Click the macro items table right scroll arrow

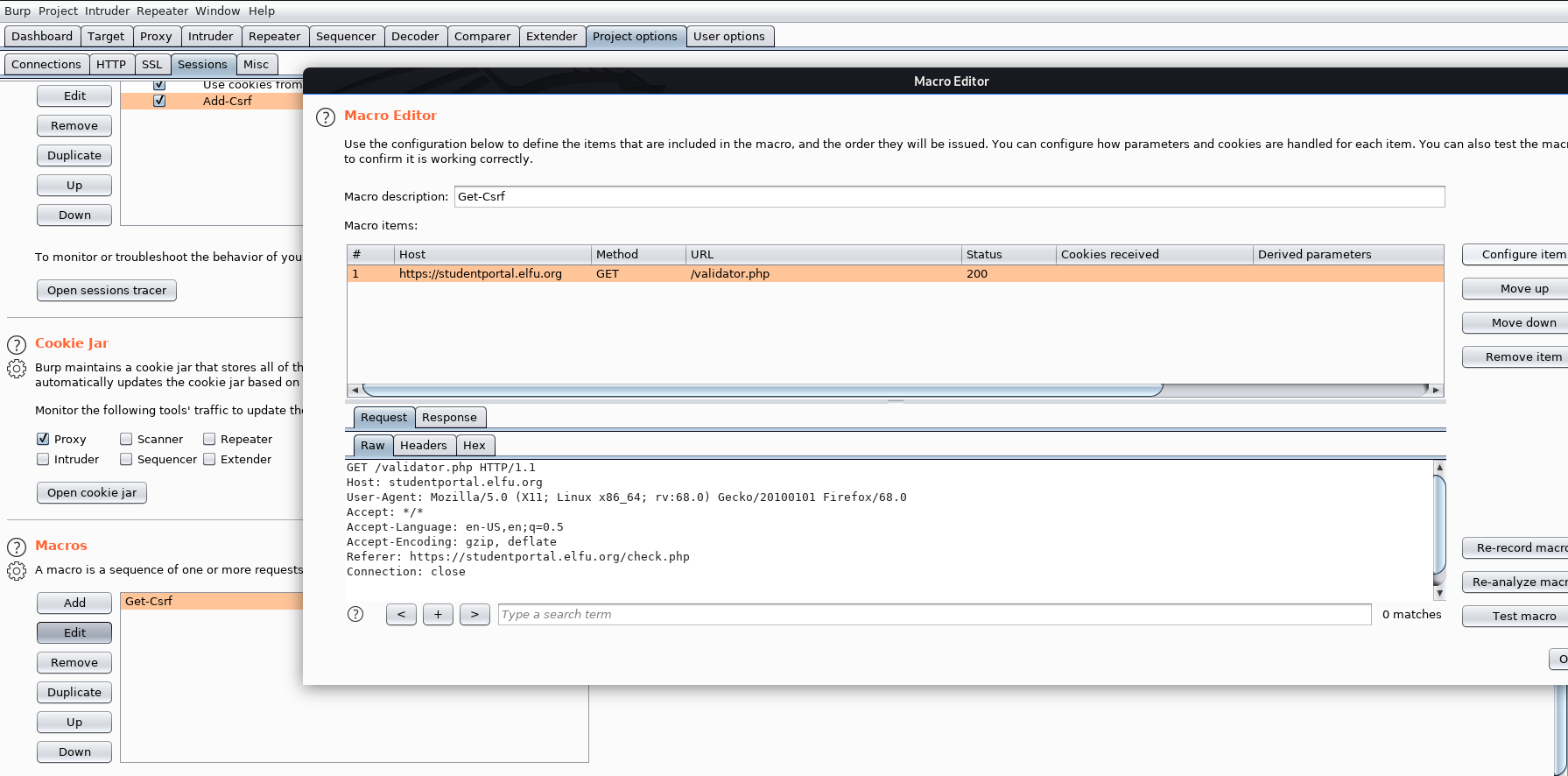[x=1436, y=390]
